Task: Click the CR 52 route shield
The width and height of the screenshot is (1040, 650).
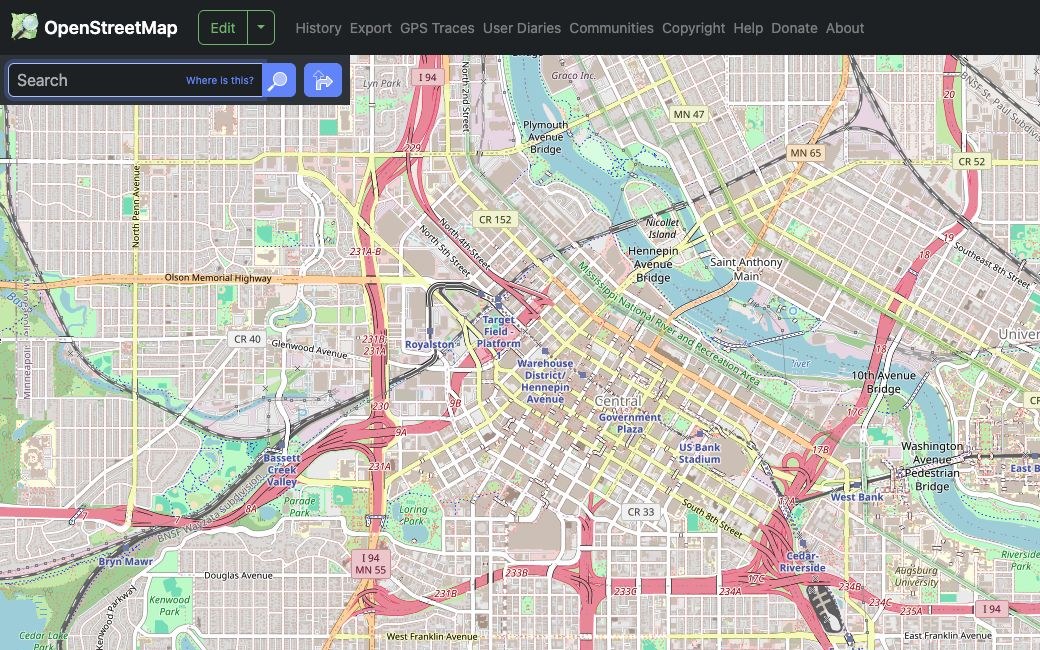Action: (x=972, y=161)
